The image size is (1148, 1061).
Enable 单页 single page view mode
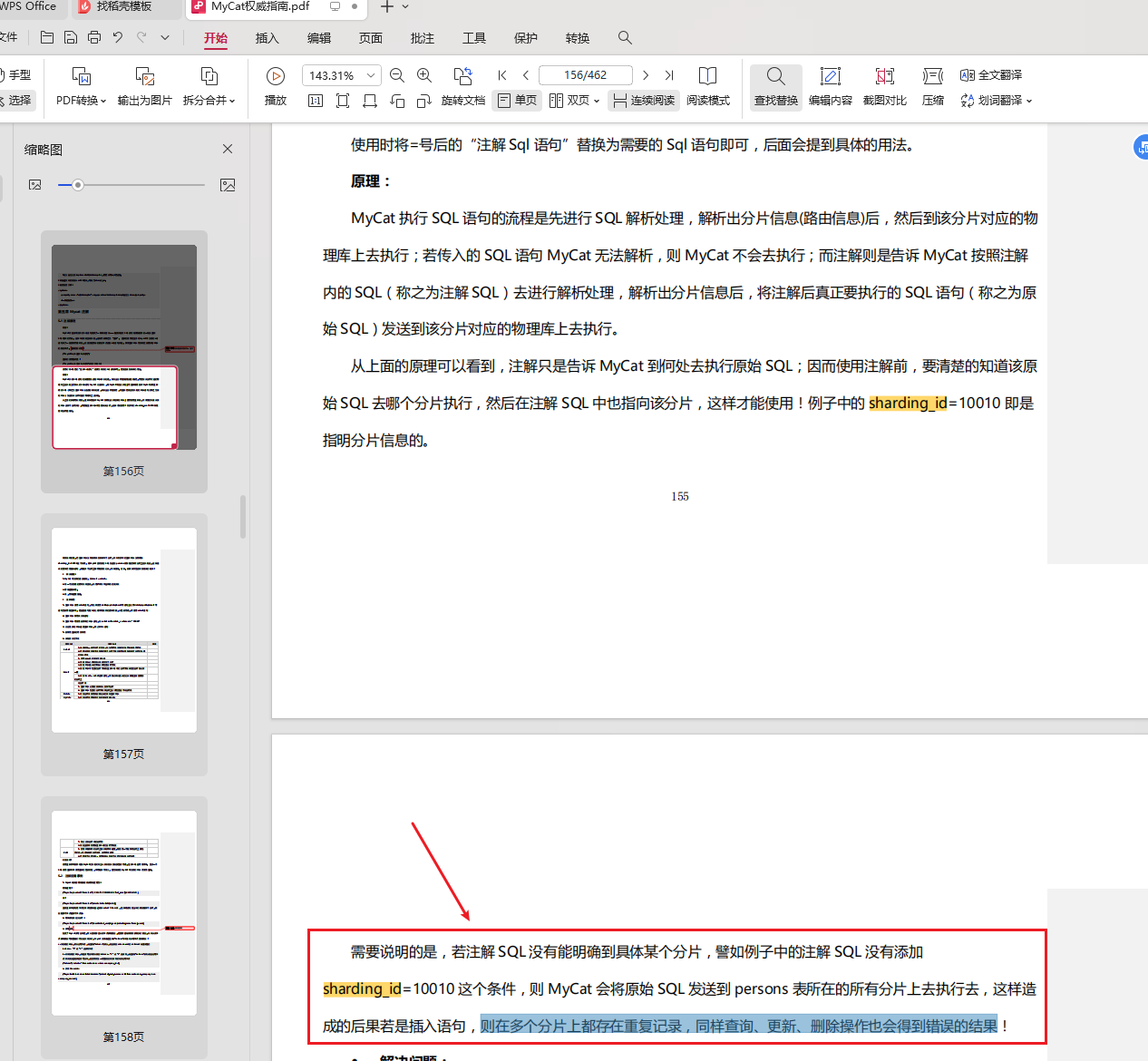(x=516, y=101)
